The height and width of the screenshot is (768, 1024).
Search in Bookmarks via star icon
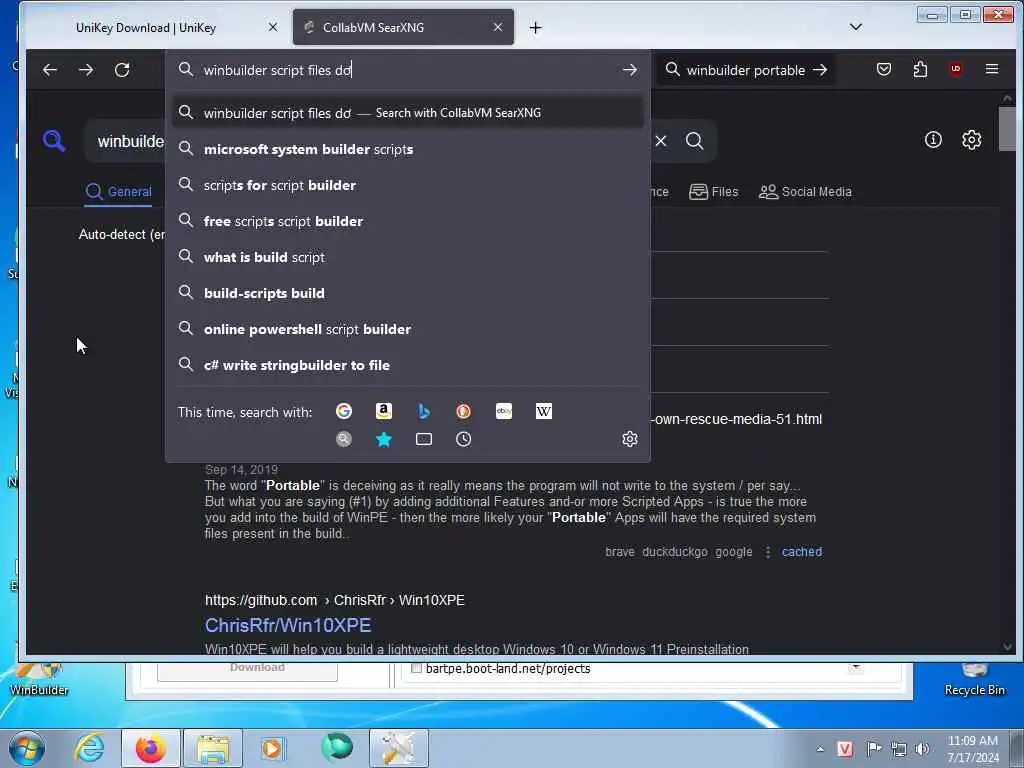coord(384,439)
